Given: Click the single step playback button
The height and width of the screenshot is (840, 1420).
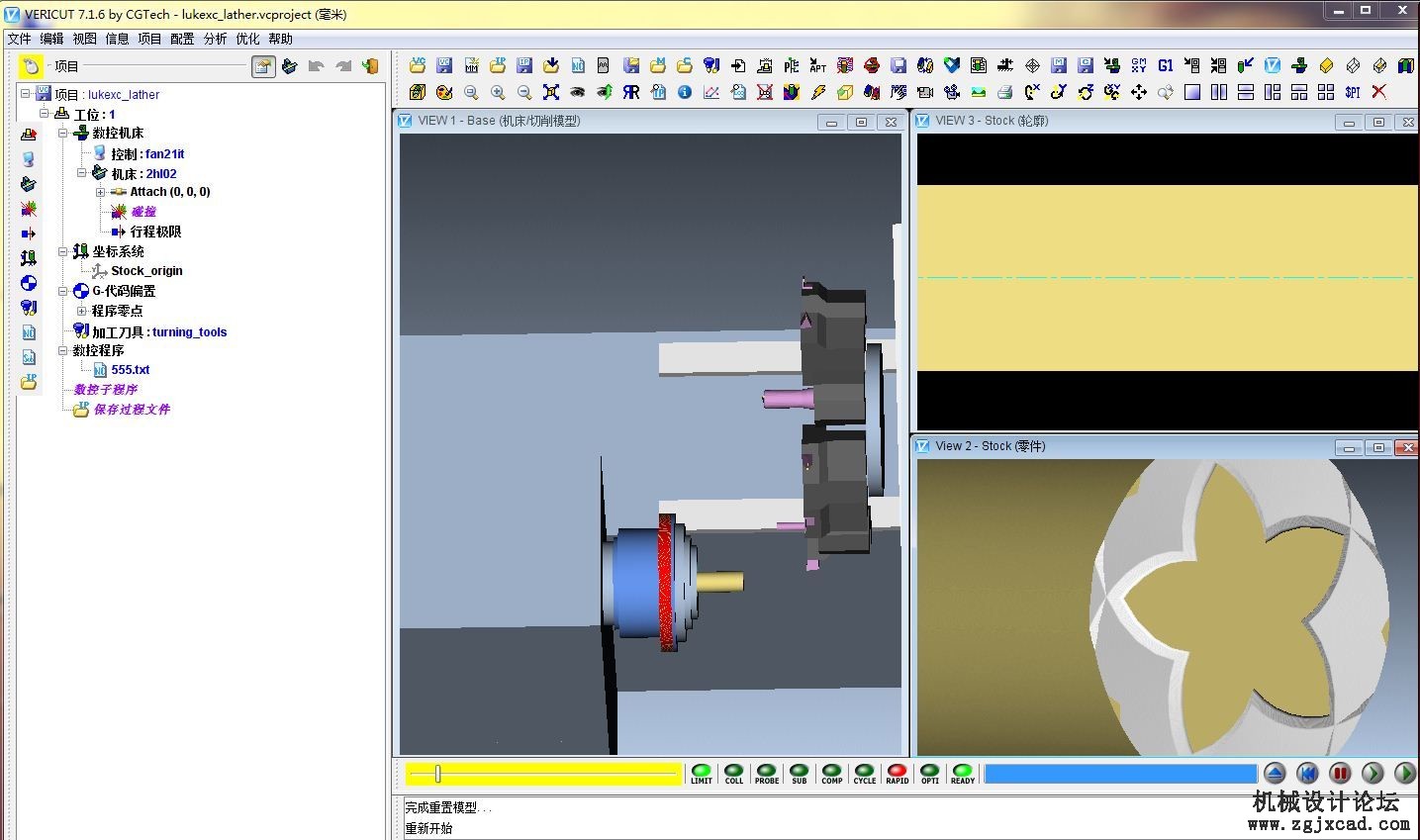Looking at the screenshot, I should (x=1373, y=774).
